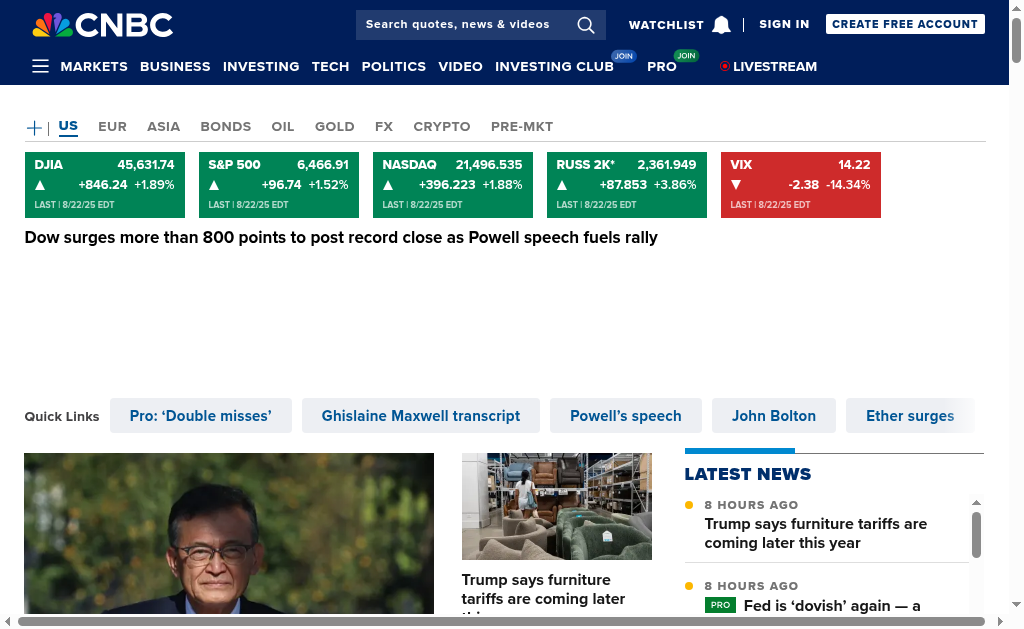Click Ghislaine Maxwell transcript quick link
Image resolution: width=1024 pixels, height=629 pixels.
(x=421, y=415)
